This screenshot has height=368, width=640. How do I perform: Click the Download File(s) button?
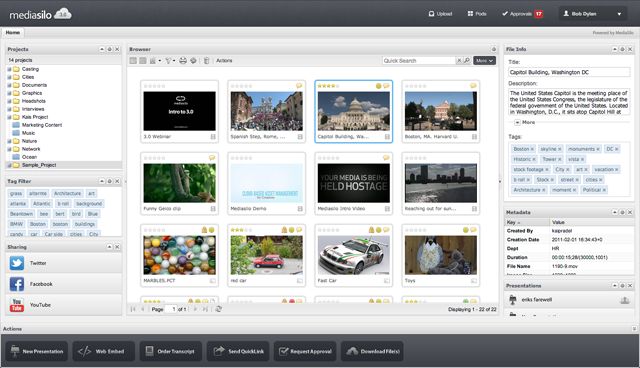click(x=372, y=351)
